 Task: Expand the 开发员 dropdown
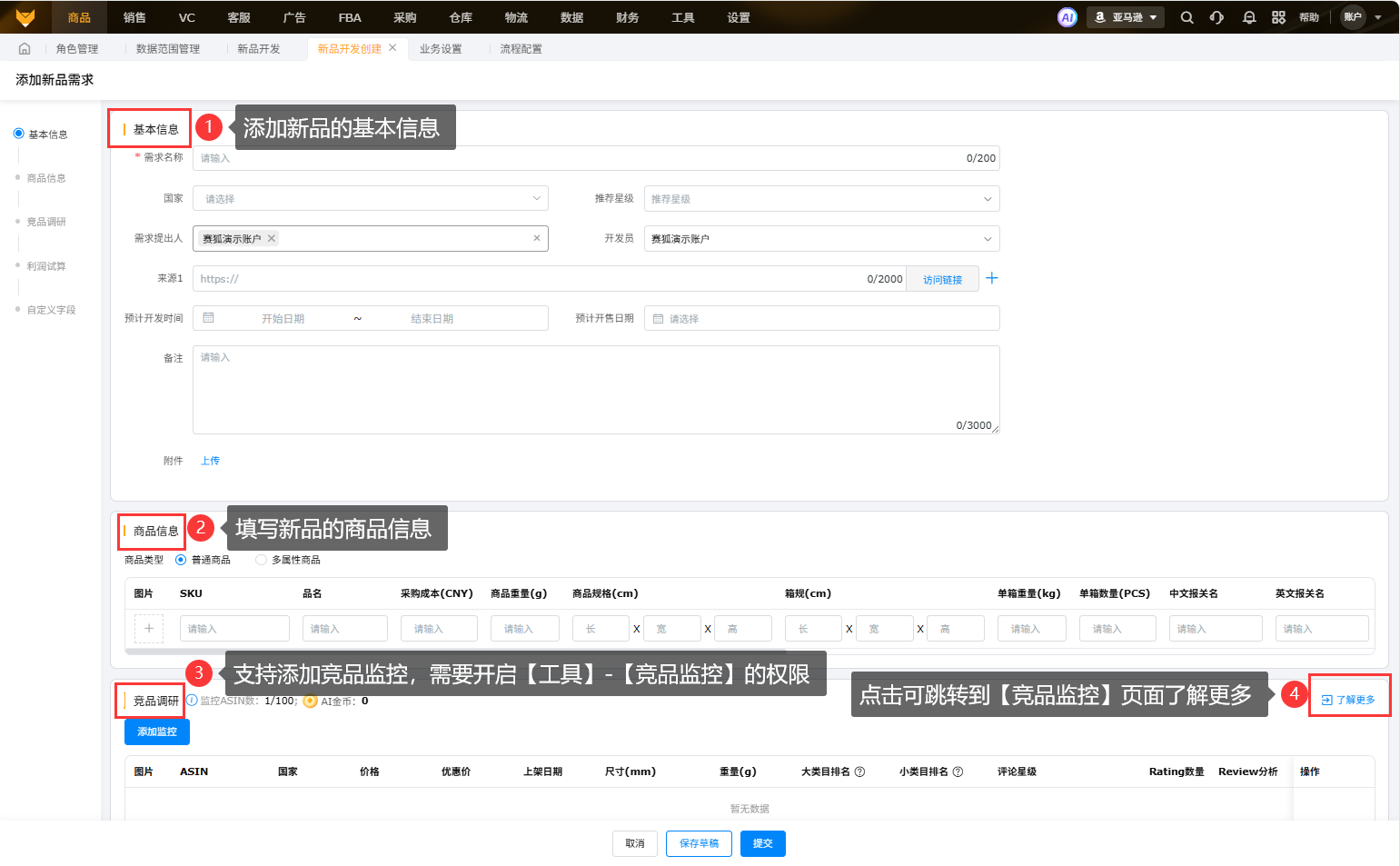(821, 238)
